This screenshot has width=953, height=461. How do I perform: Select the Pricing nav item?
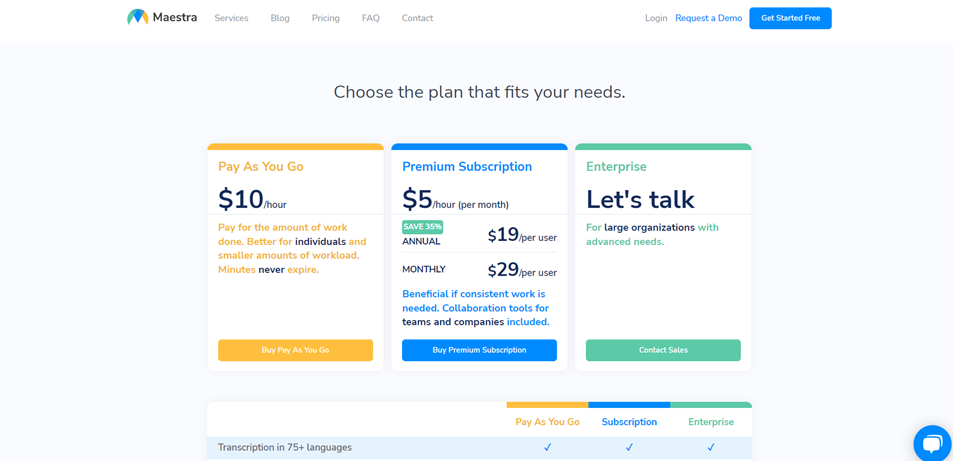point(326,18)
